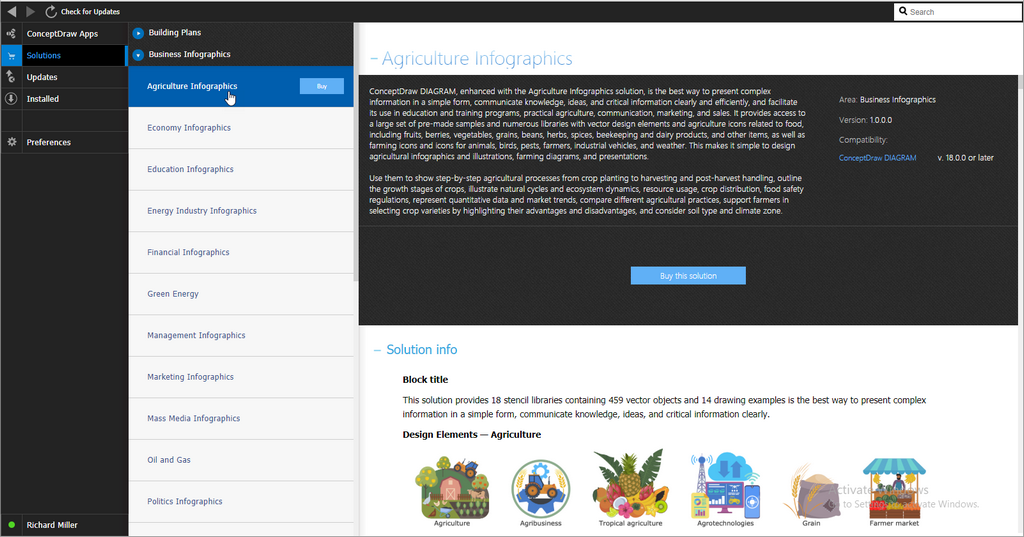Select Financial Infographics solution
This screenshot has height=537, width=1024.
(241, 252)
